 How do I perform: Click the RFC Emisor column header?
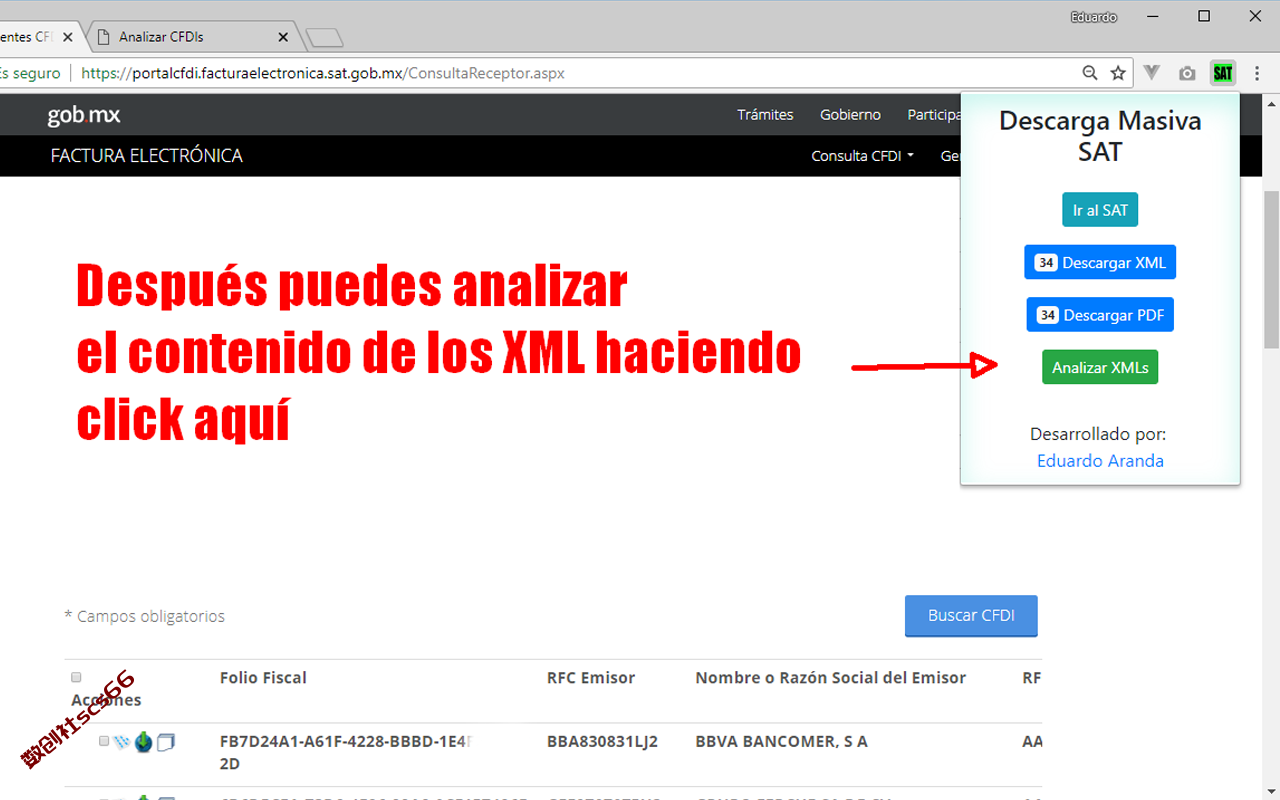click(x=591, y=678)
